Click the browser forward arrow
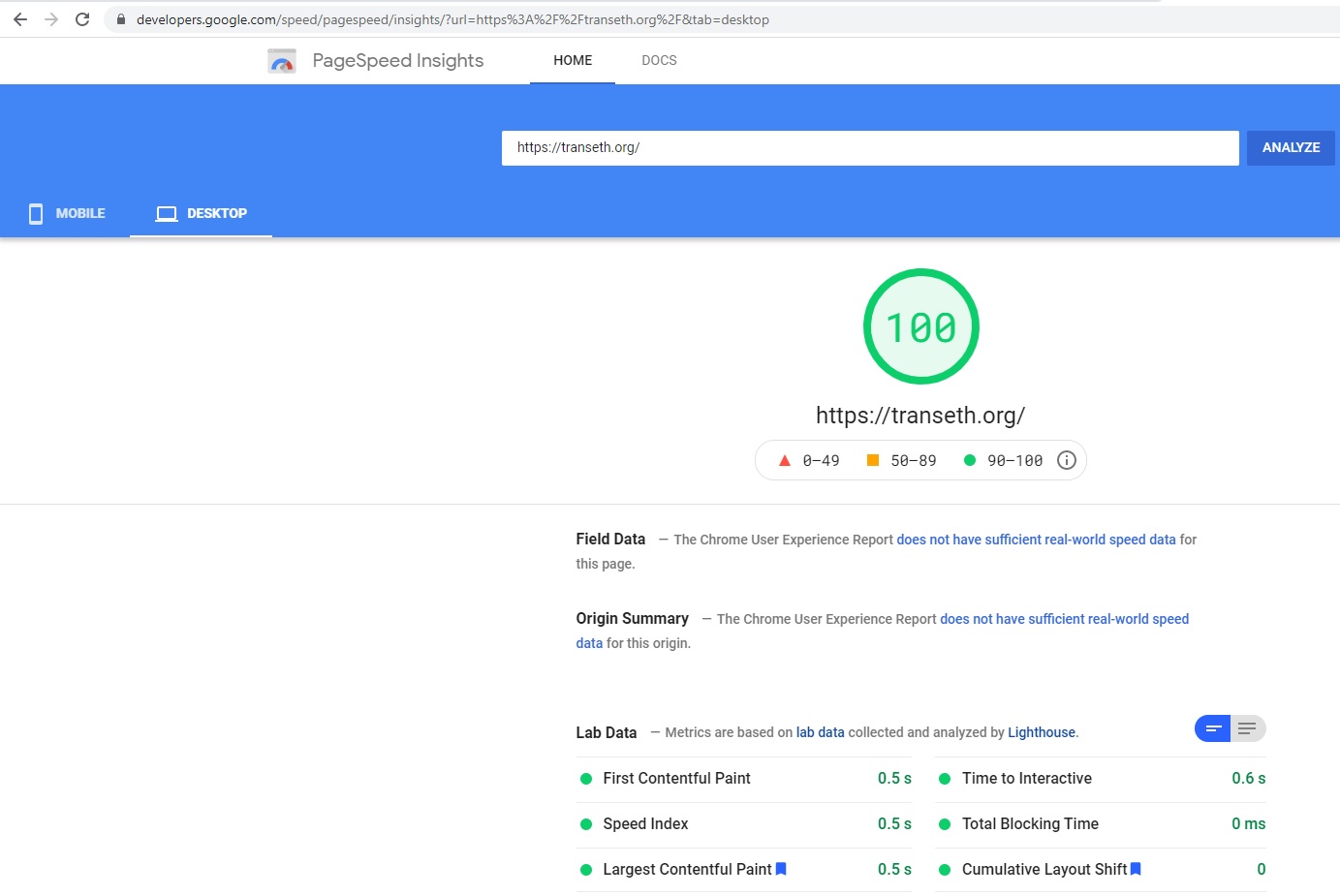 pos(51,19)
